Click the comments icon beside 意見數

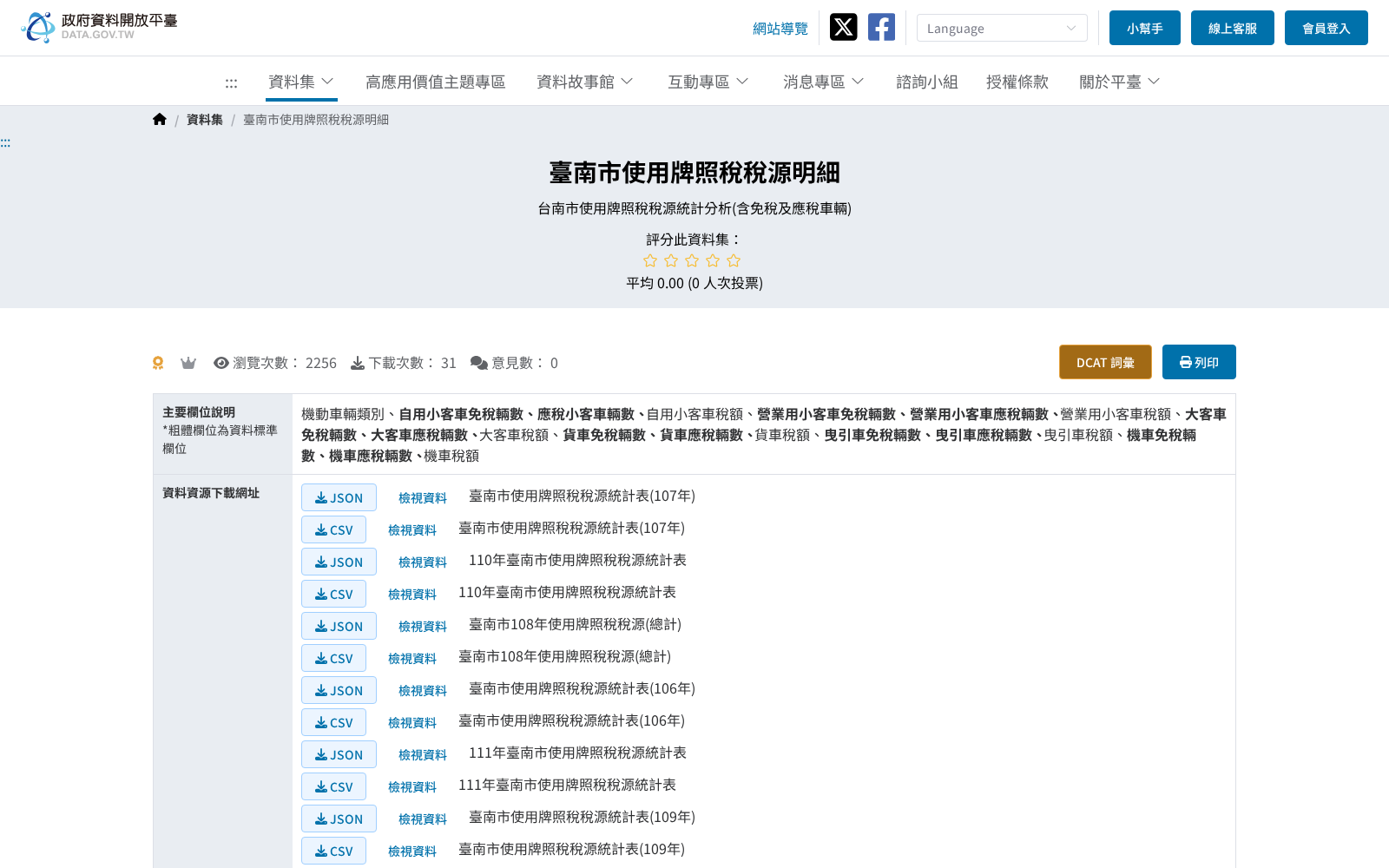coord(479,363)
